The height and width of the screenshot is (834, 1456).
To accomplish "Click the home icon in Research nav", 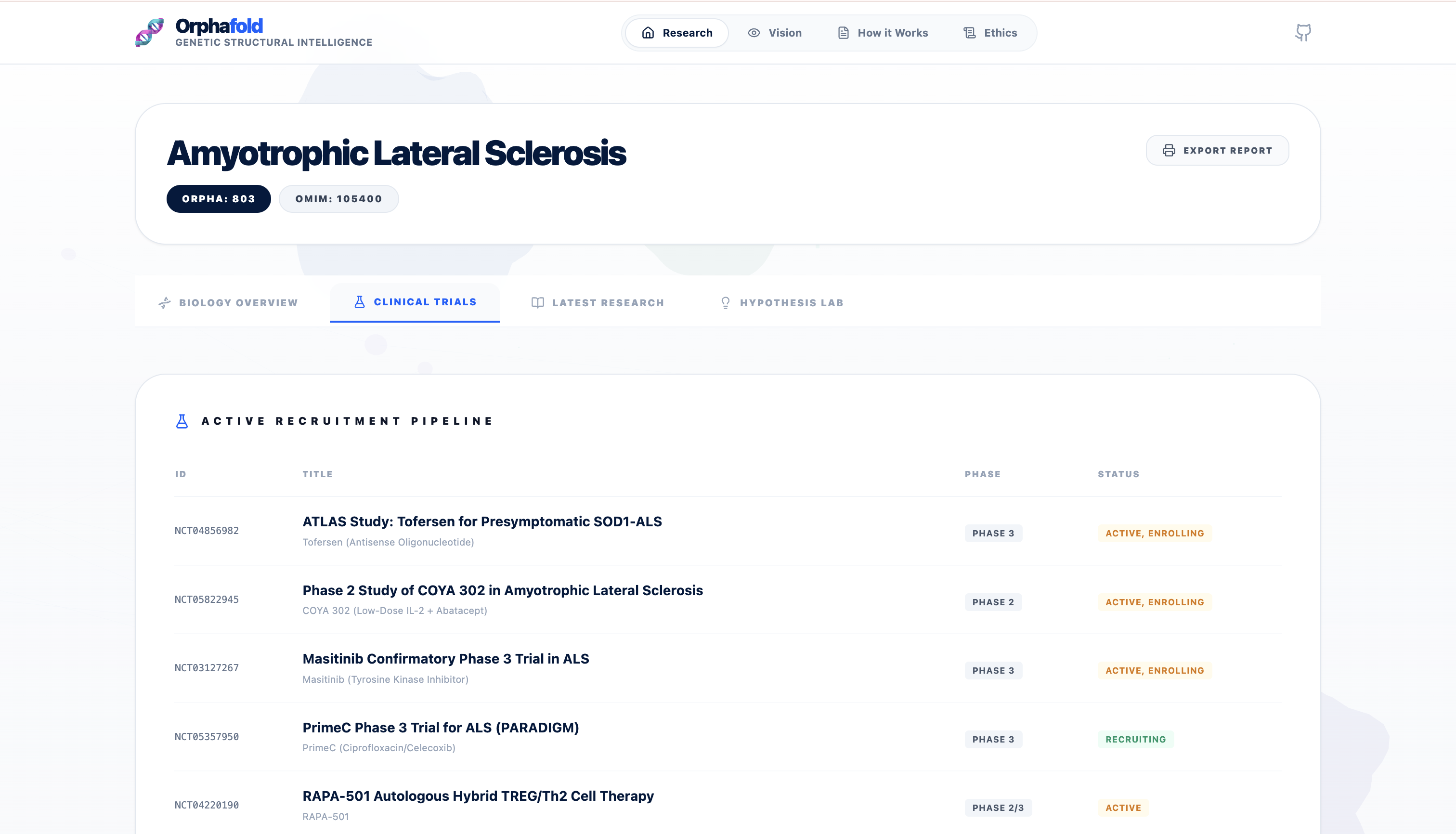I will (x=648, y=33).
